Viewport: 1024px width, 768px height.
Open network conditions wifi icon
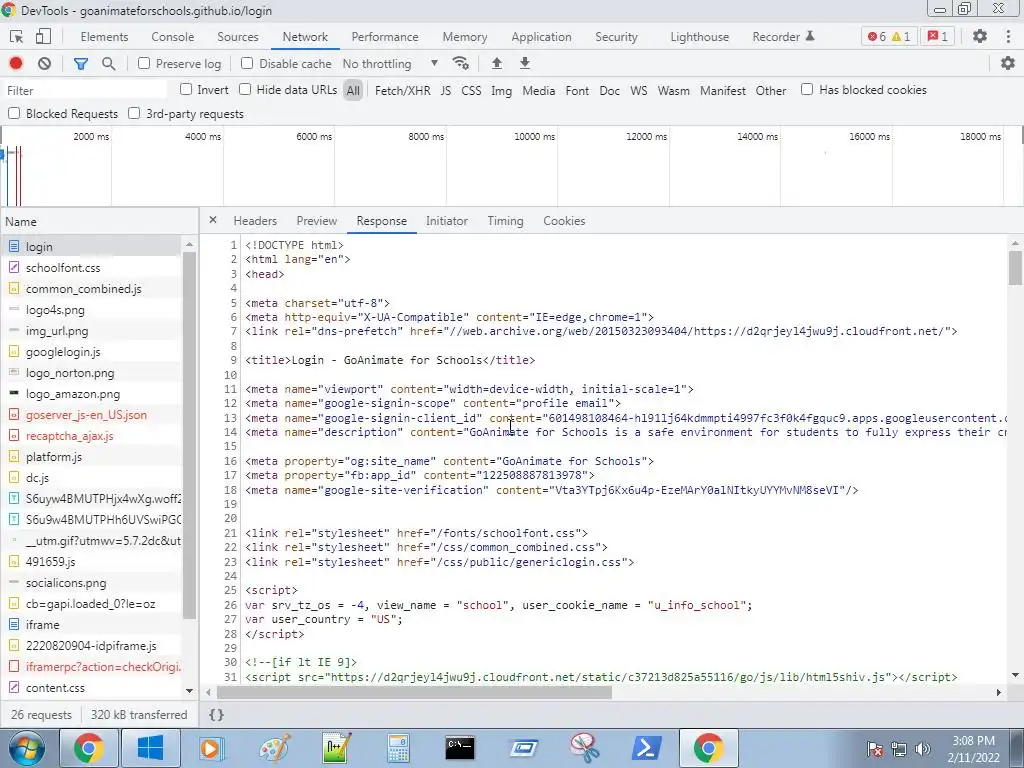(x=460, y=63)
